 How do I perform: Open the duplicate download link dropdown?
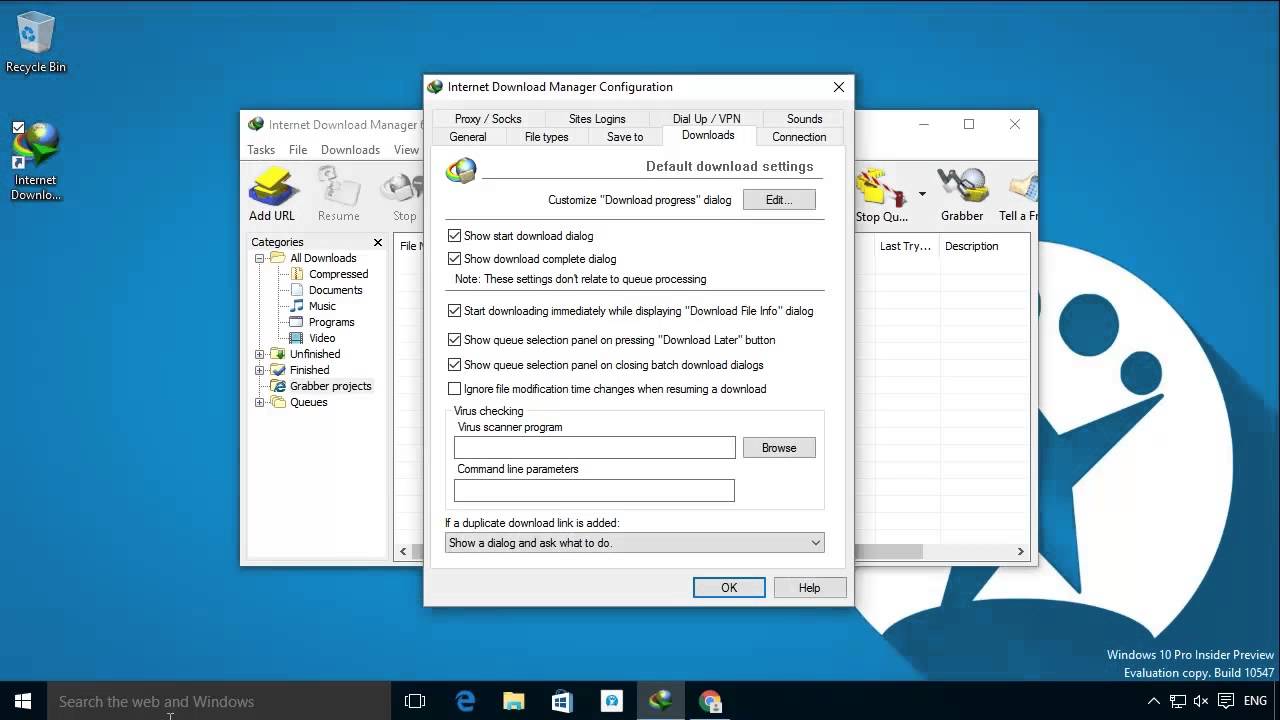click(635, 543)
